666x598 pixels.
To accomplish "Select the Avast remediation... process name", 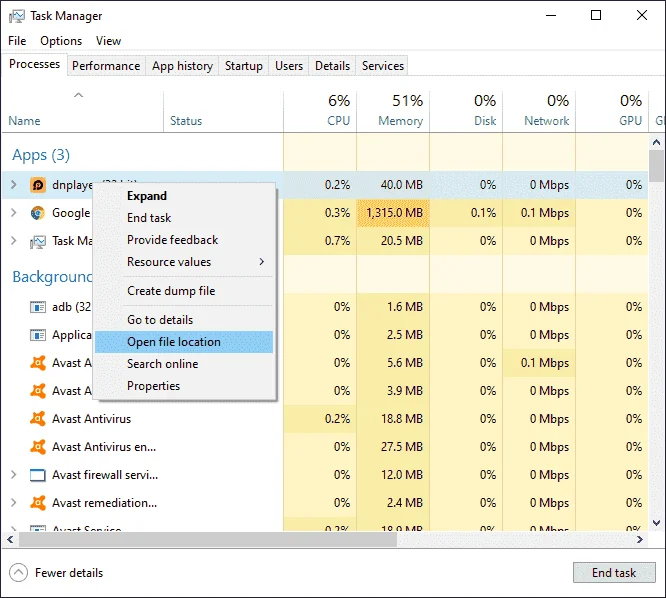I will [104, 503].
